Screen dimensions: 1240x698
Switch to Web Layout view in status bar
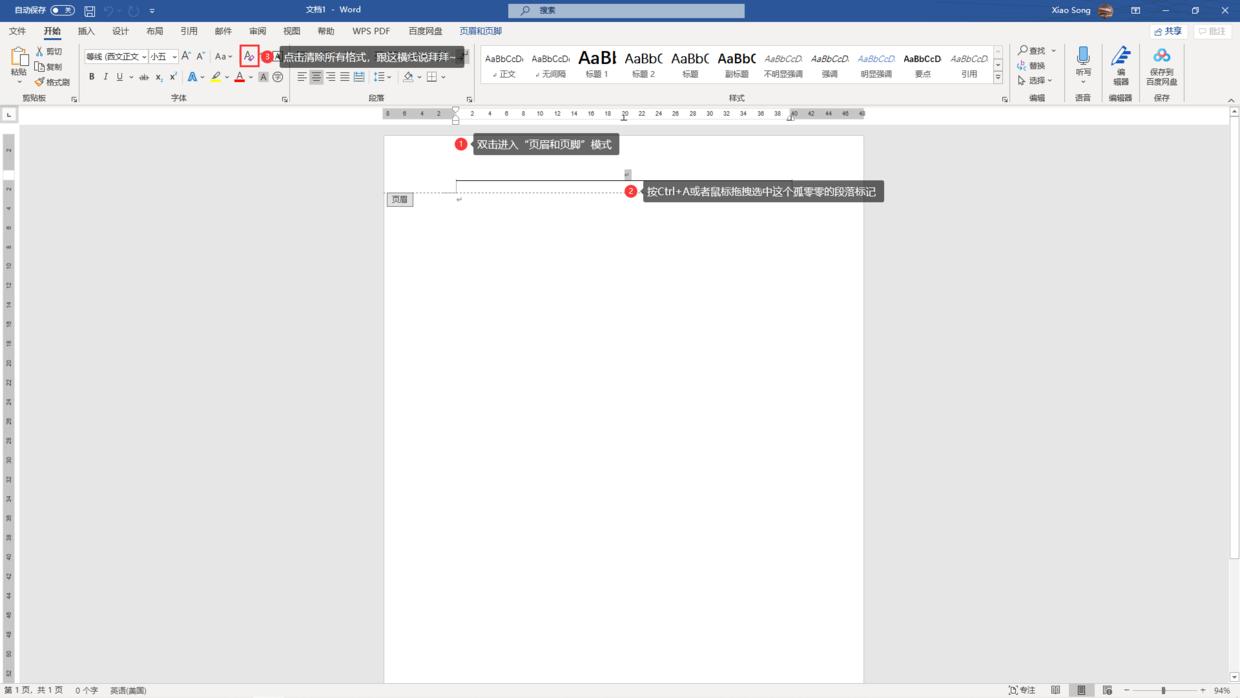tap(1107, 690)
